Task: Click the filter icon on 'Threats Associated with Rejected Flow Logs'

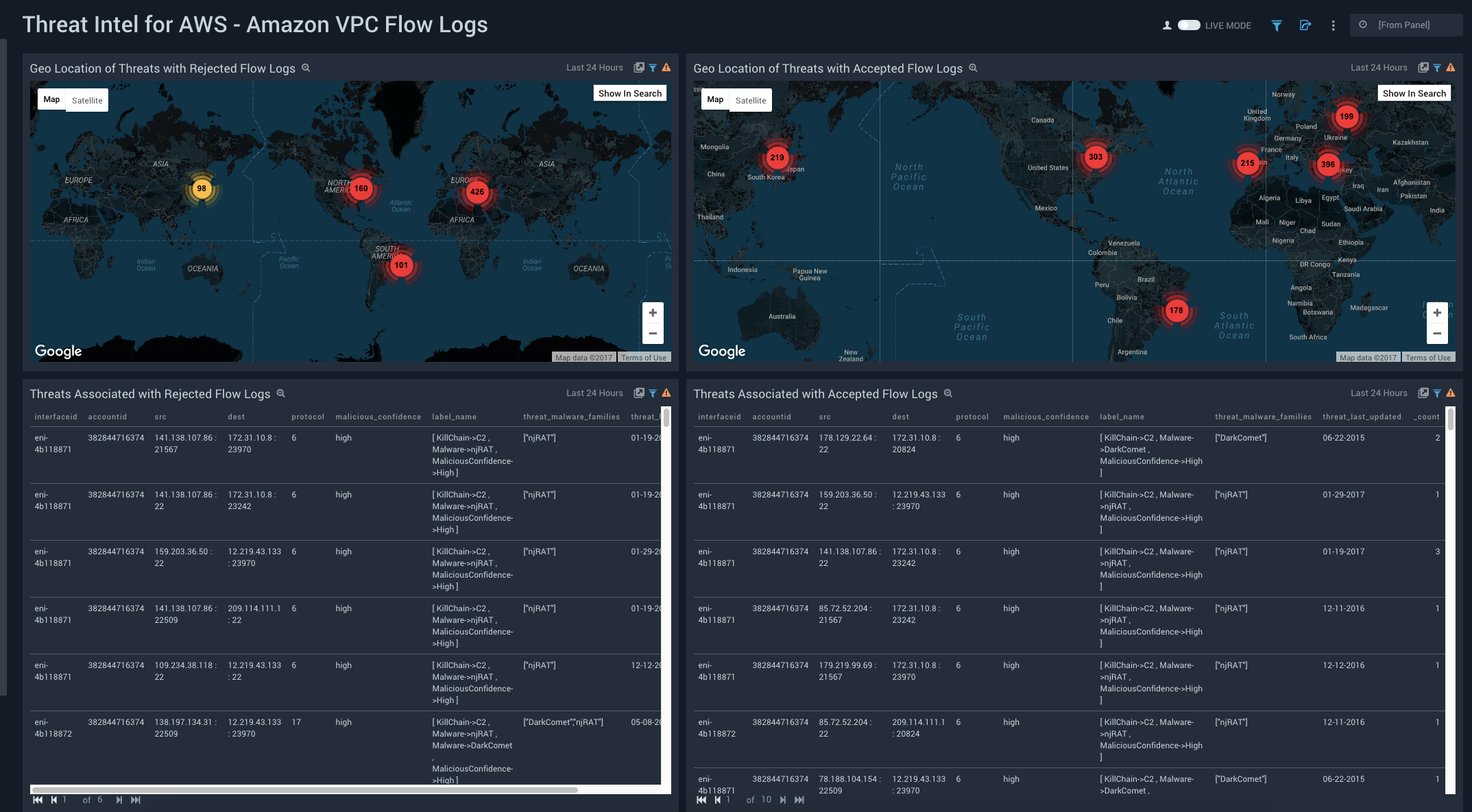Action: 652,393
